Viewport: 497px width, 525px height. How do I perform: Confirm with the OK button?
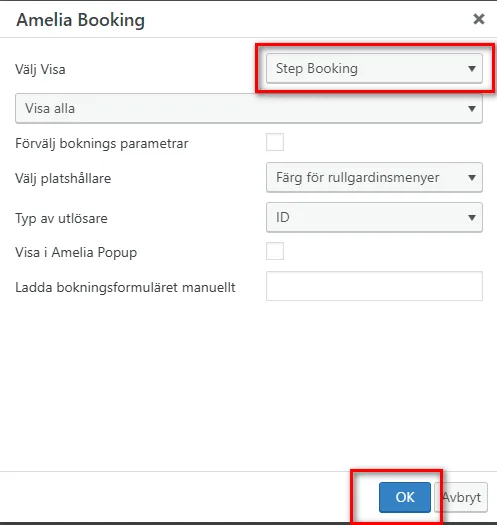[x=405, y=497]
